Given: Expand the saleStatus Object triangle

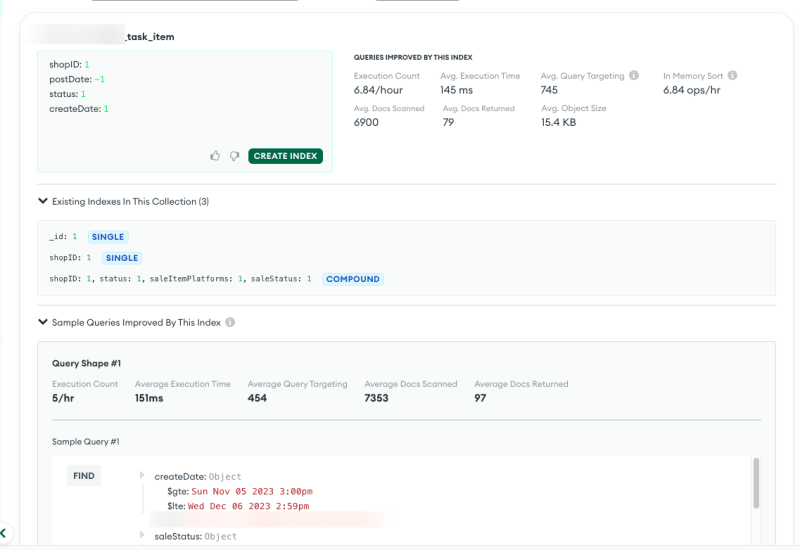Looking at the screenshot, I should pyautogui.click(x=142, y=536).
